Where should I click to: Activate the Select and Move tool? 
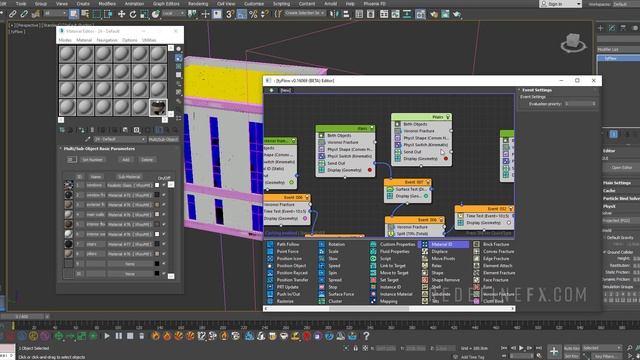coord(121,14)
